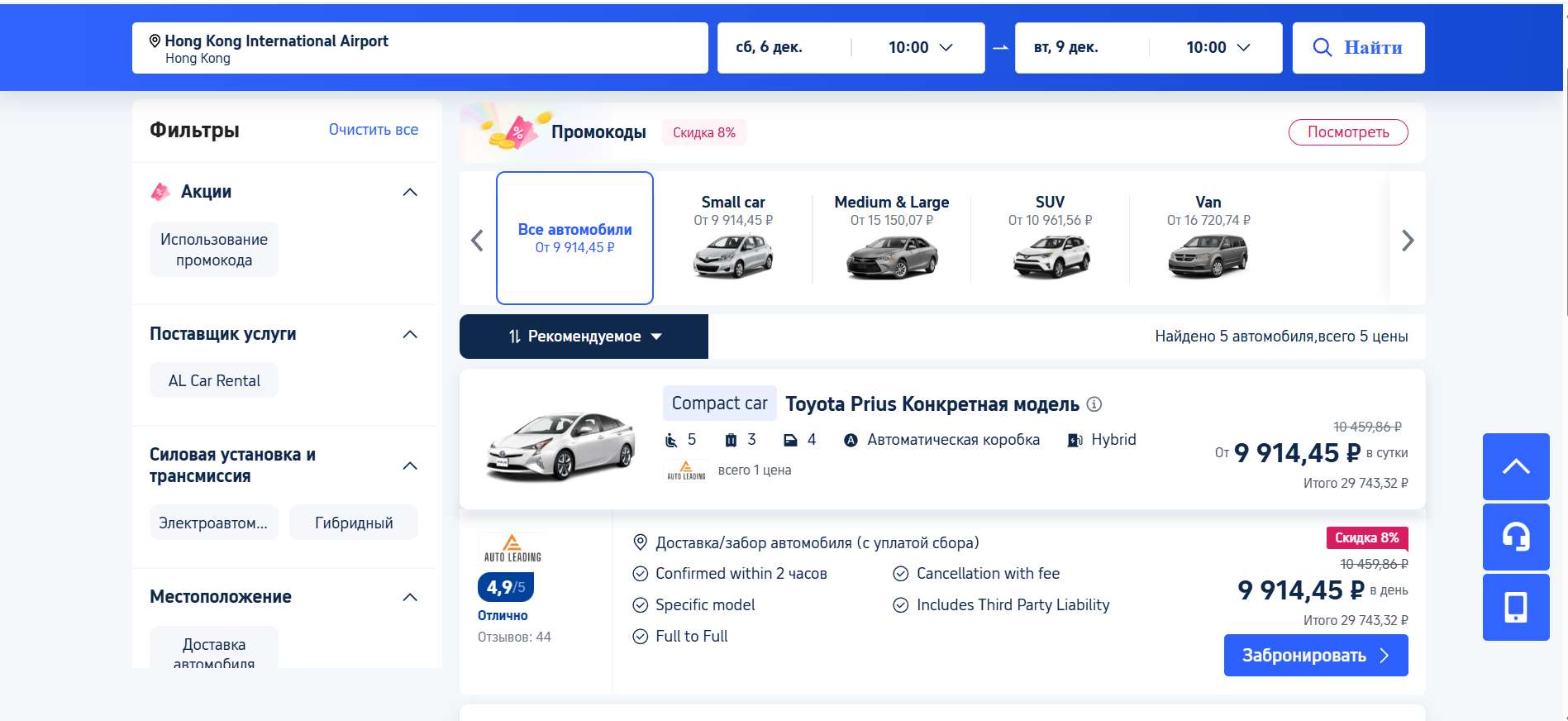1568x721 pixels.
Task: Show more car categories with right arrow
Action: [1408, 241]
